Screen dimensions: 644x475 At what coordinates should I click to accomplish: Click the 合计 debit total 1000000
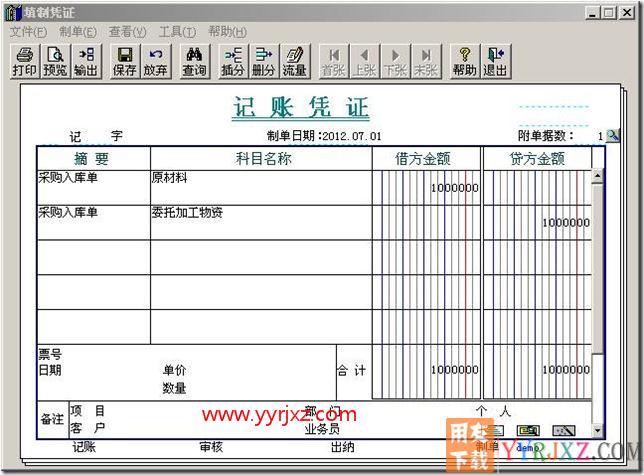pyautogui.click(x=454, y=370)
